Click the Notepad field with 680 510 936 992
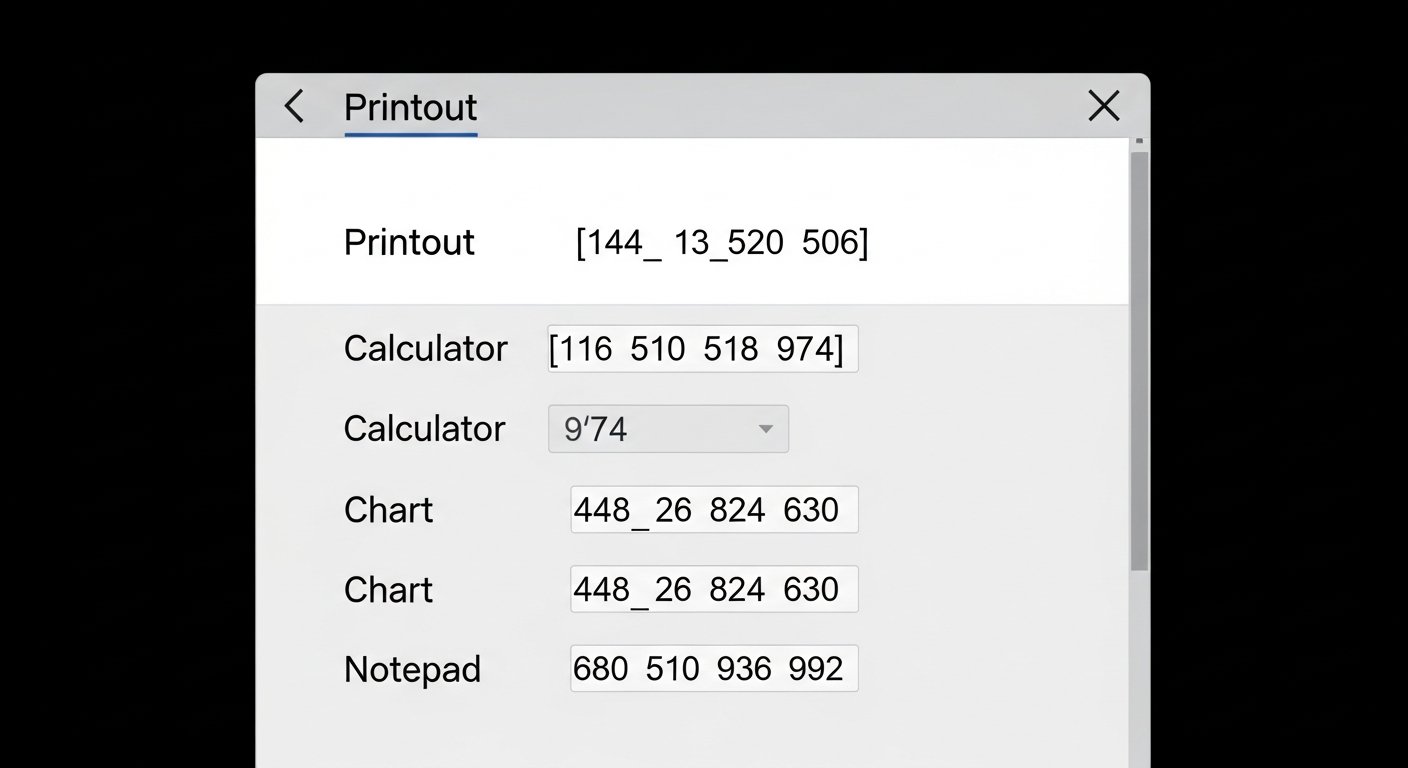 [714, 668]
